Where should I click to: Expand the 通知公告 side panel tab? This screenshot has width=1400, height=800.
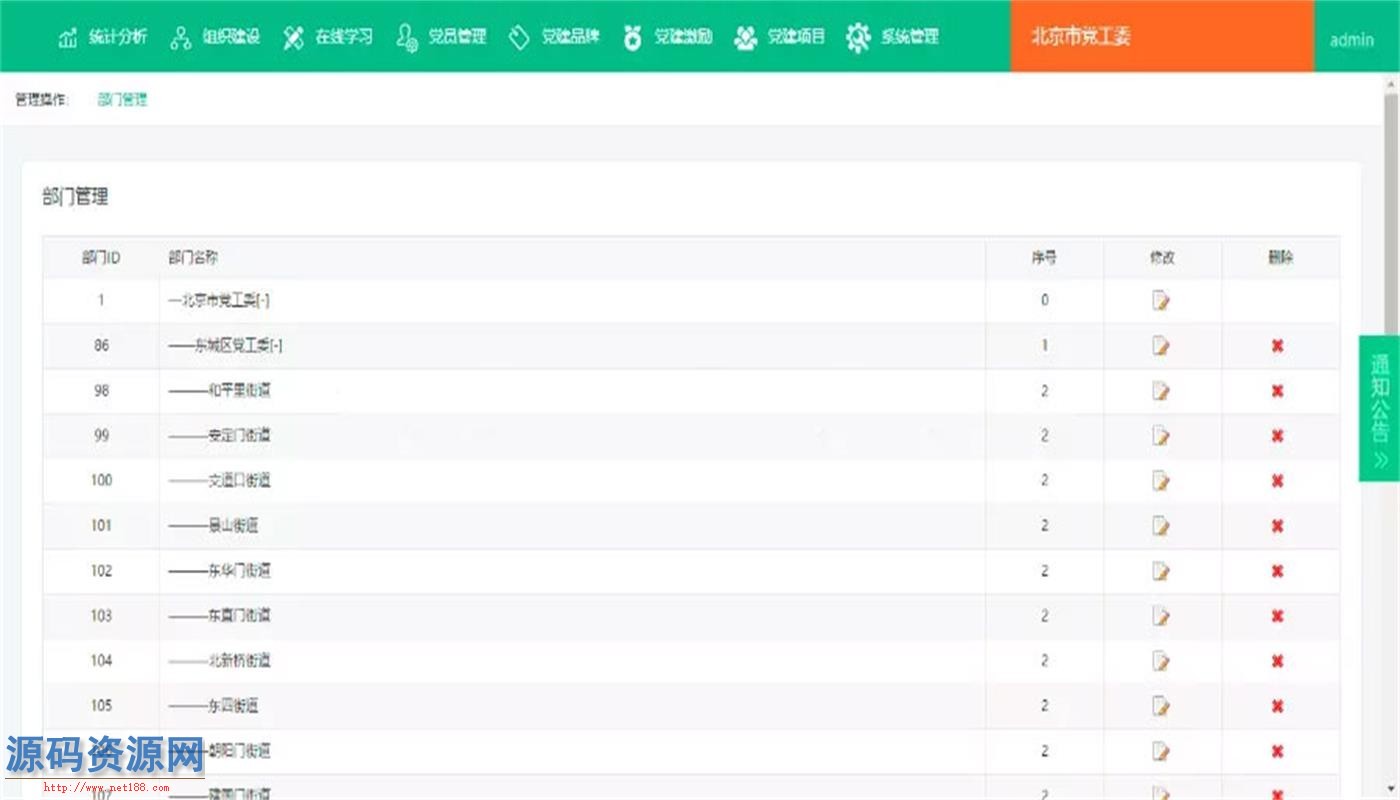tap(1379, 408)
